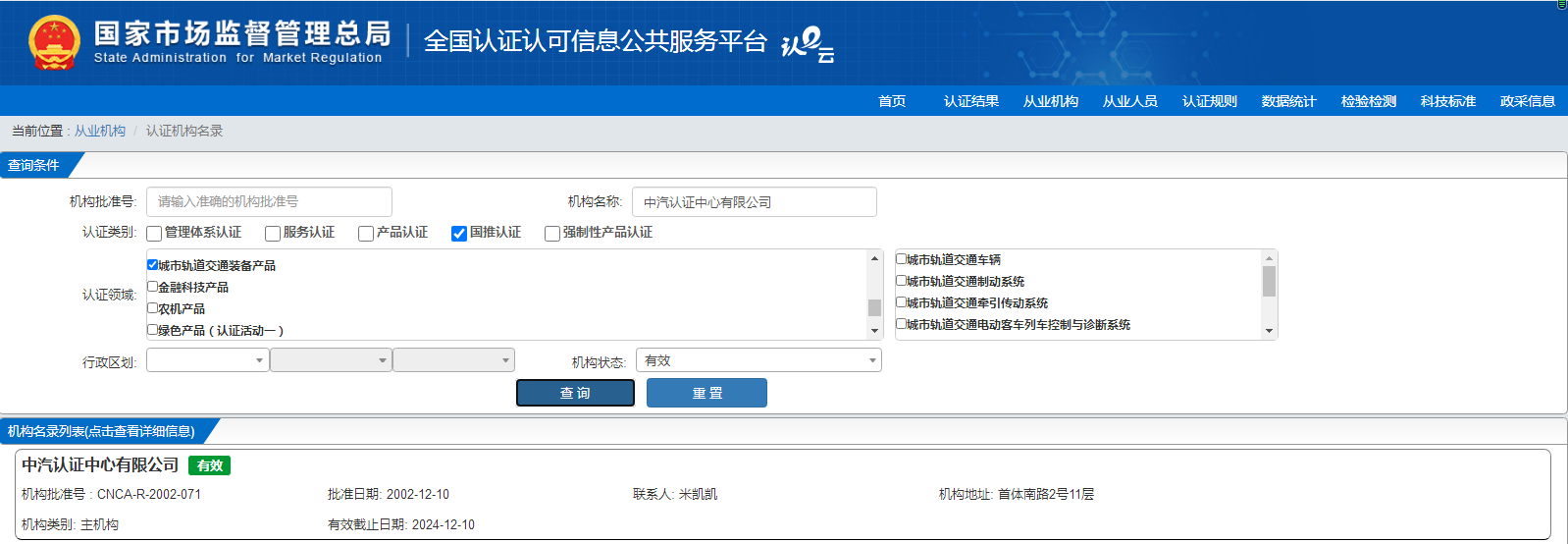Click scrollbar thumb in left 认证领域 list
The image size is (1568, 544).
click(x=874, y=307)
